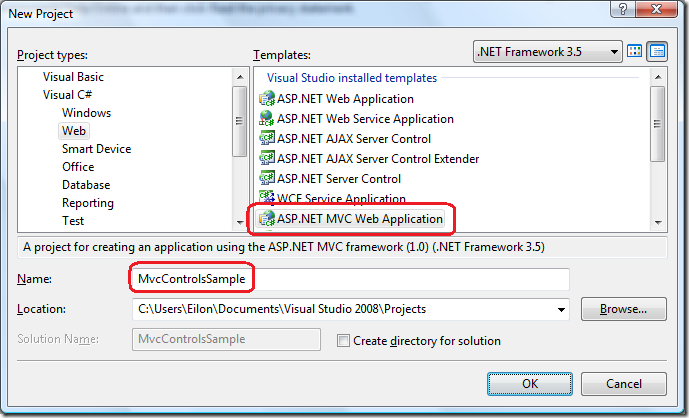
Task: Select Database project type
Action: (x=86, y=185)
